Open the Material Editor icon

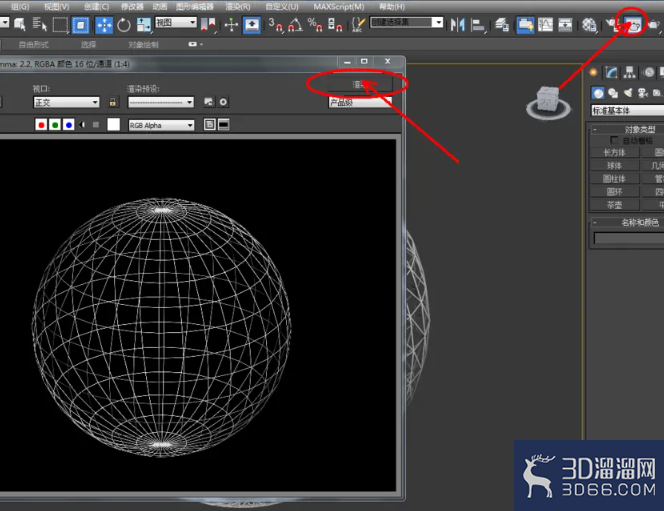(x=589, y=25)
